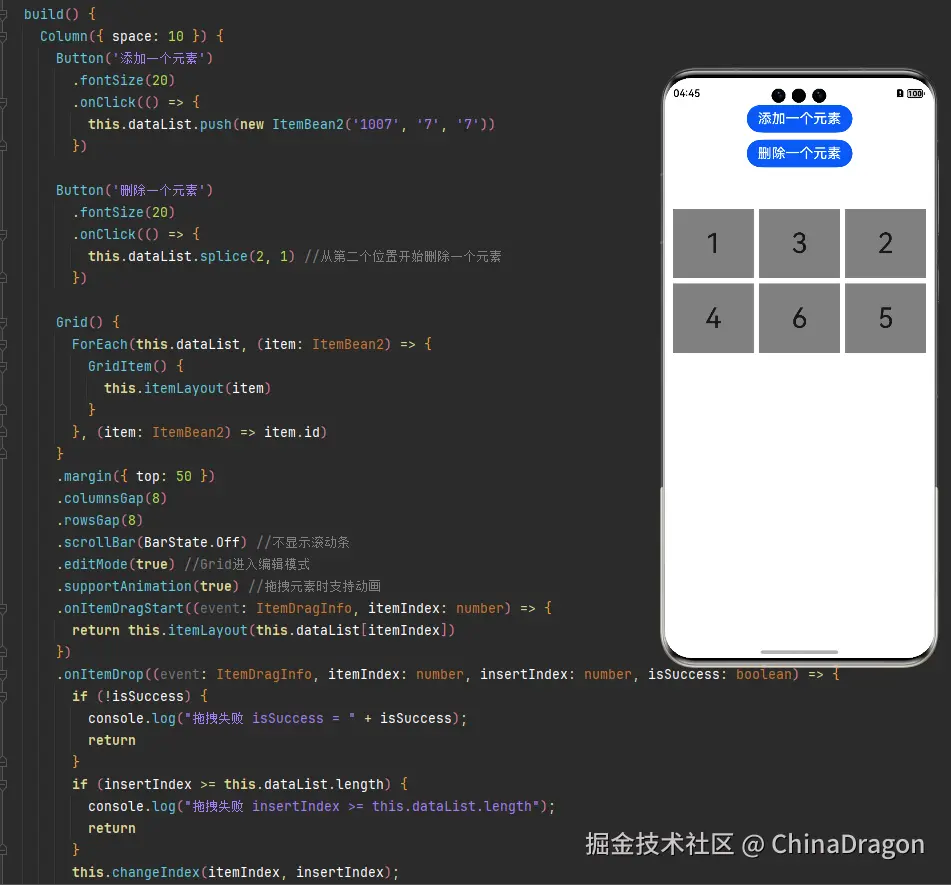This screenshot has width=951, height=885.
Task: Click the this.itemLayout(item) line
Action: pyautogui.click(x=187, y=388)
